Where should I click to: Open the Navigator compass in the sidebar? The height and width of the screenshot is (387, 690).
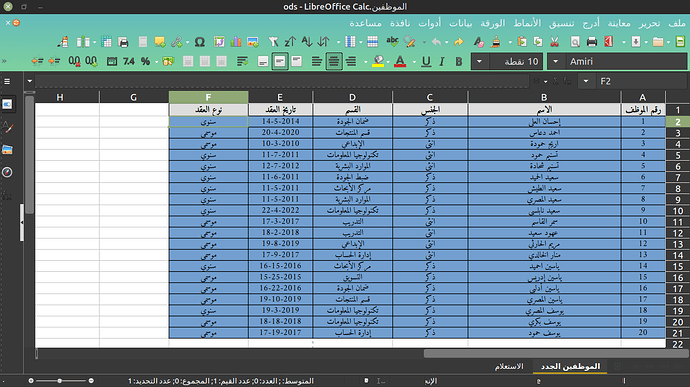pos(7,172)
